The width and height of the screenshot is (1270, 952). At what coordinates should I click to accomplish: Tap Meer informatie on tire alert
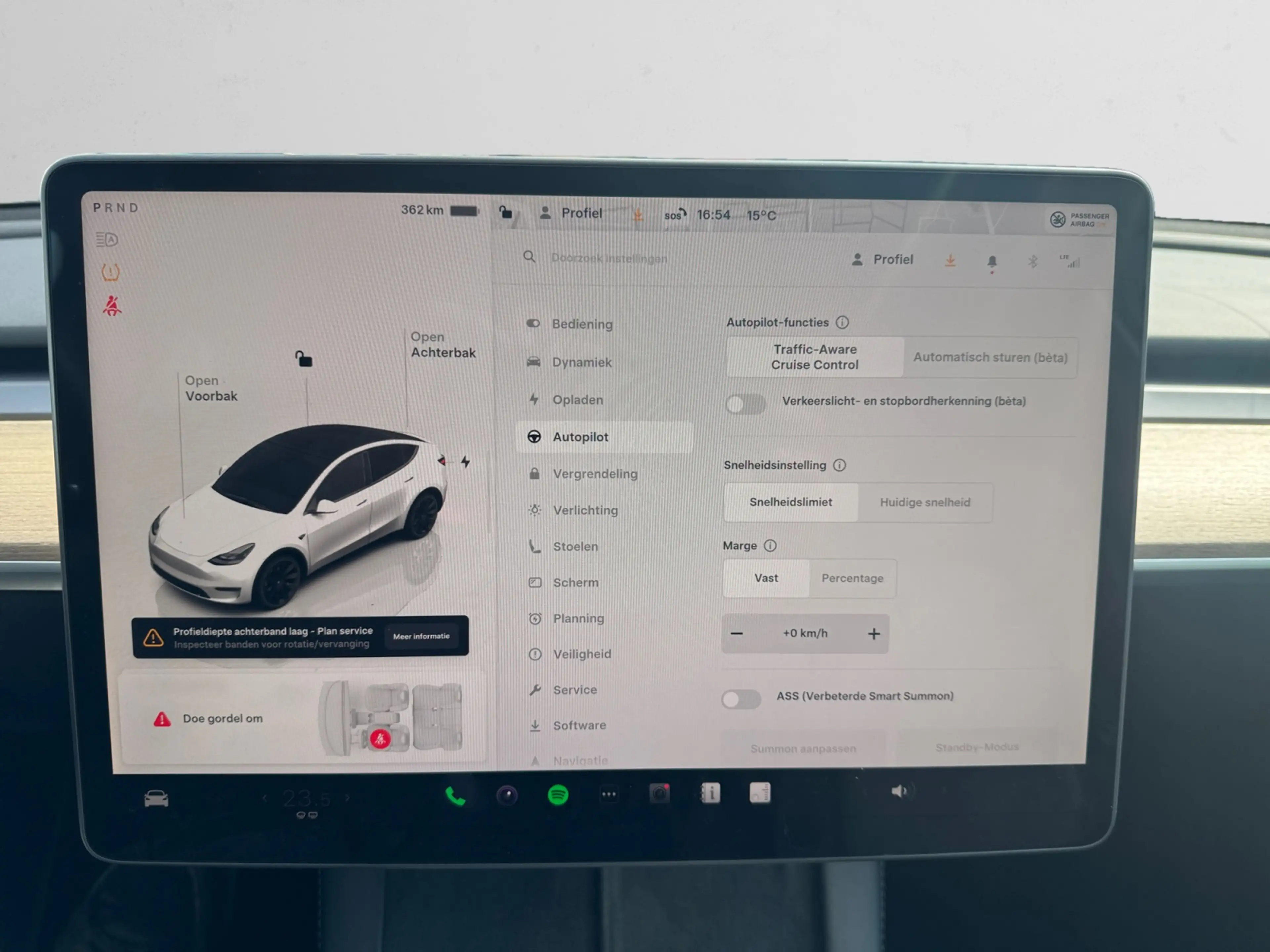click(421, 636)
